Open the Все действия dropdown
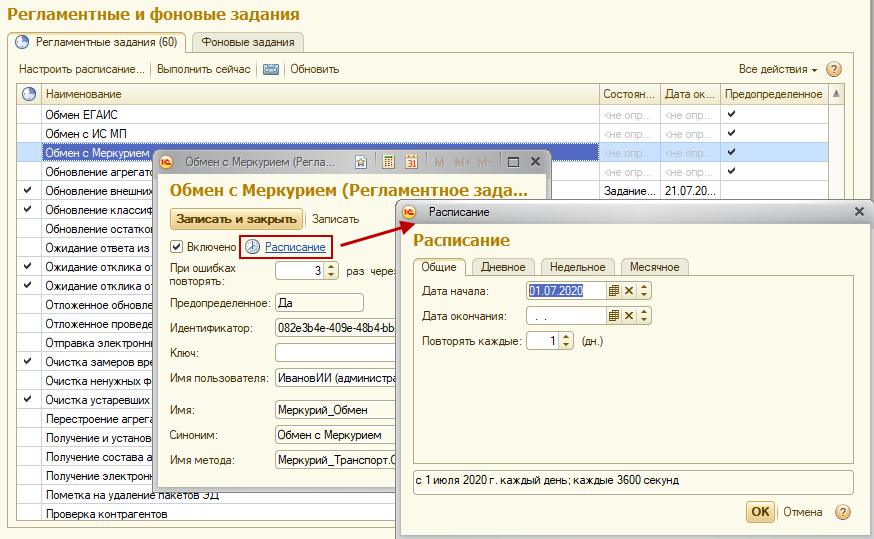This screenshot has width=874, height=539. (x=778, y=69)
